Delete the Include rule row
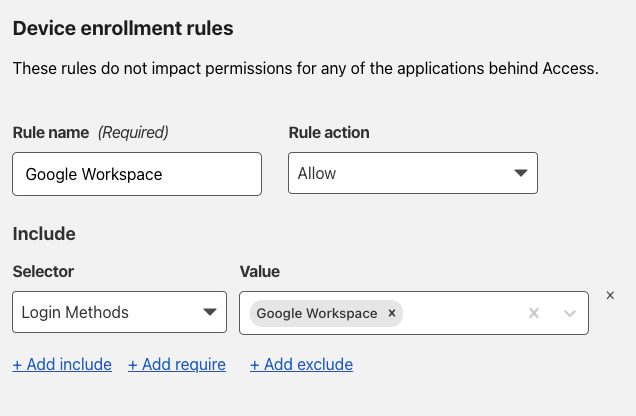Image resolution: width=636 pixels, height=416 pixels. pyautogui.click(x=610, y=296)
